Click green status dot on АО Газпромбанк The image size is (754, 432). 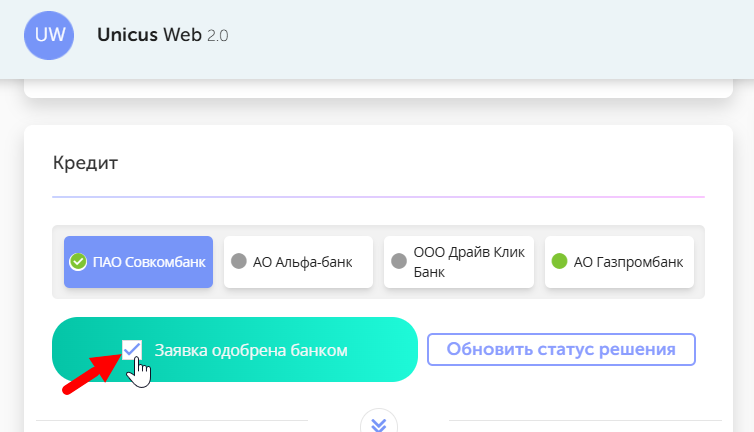click(560, 262)
